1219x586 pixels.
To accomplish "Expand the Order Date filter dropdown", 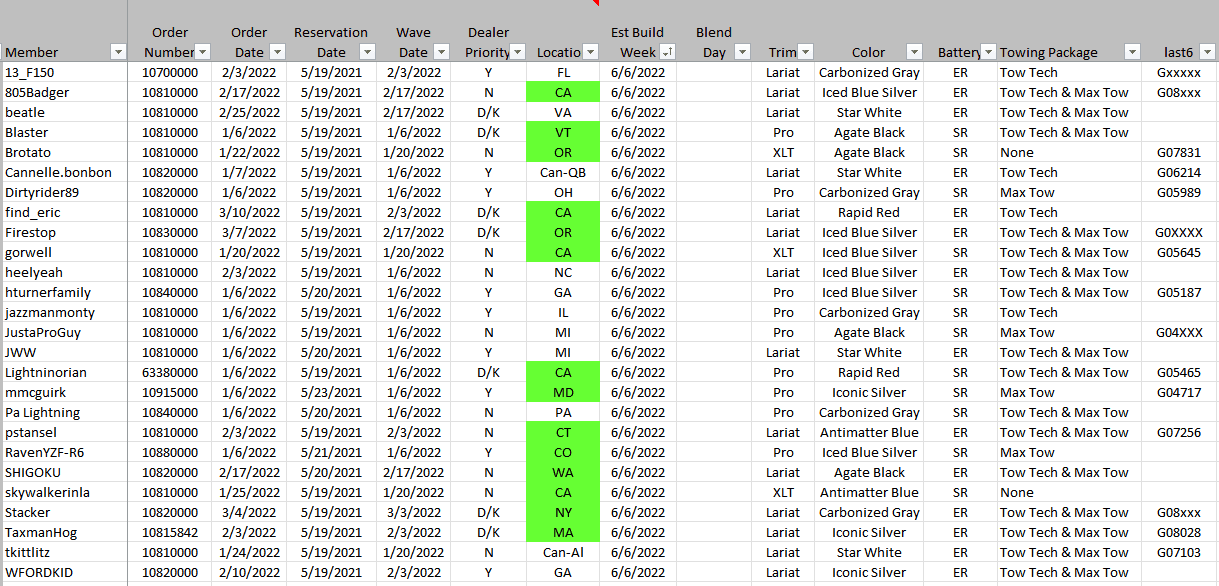I will pos(275,52).
